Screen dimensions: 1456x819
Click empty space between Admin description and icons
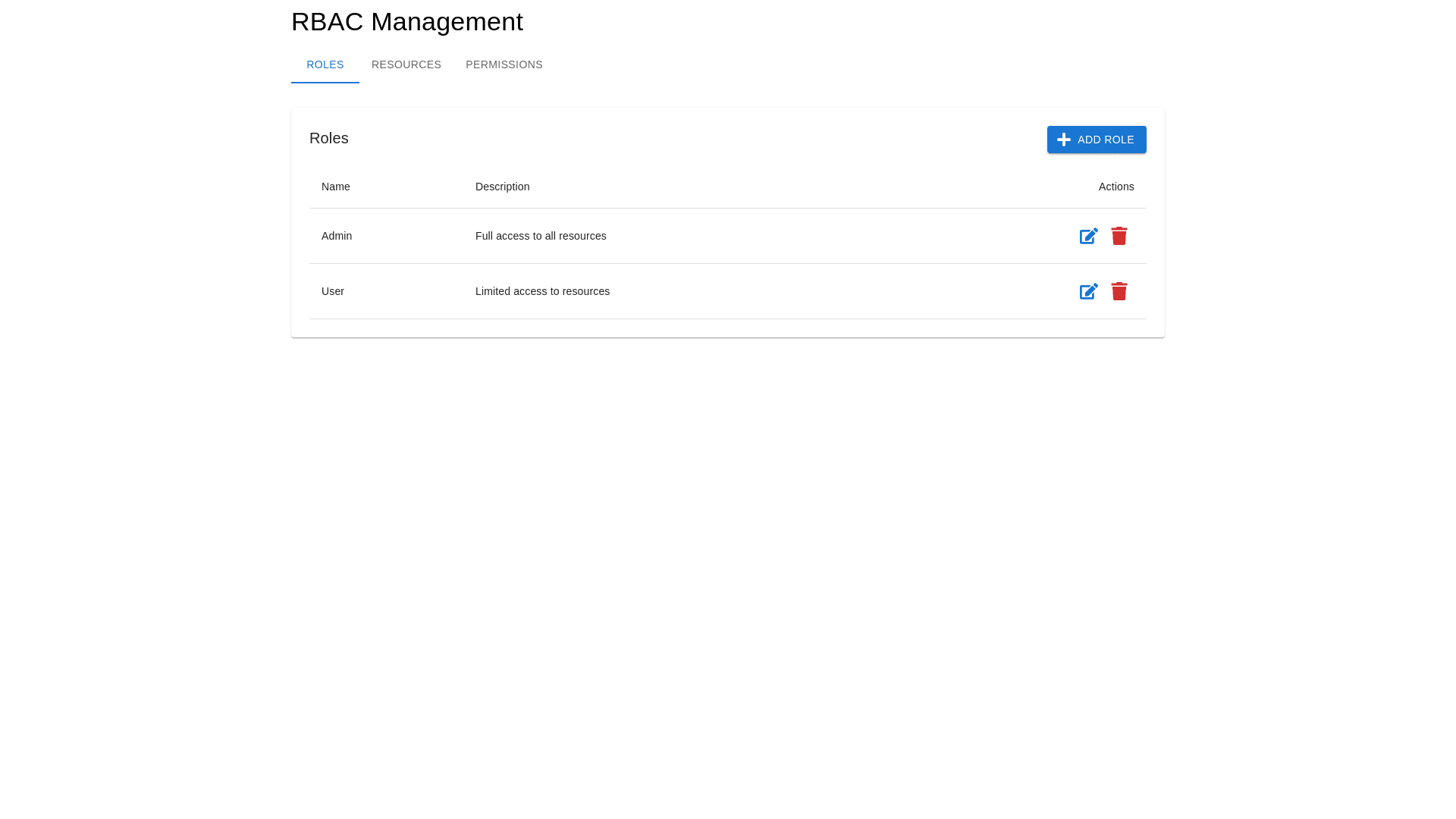[834, 236]
